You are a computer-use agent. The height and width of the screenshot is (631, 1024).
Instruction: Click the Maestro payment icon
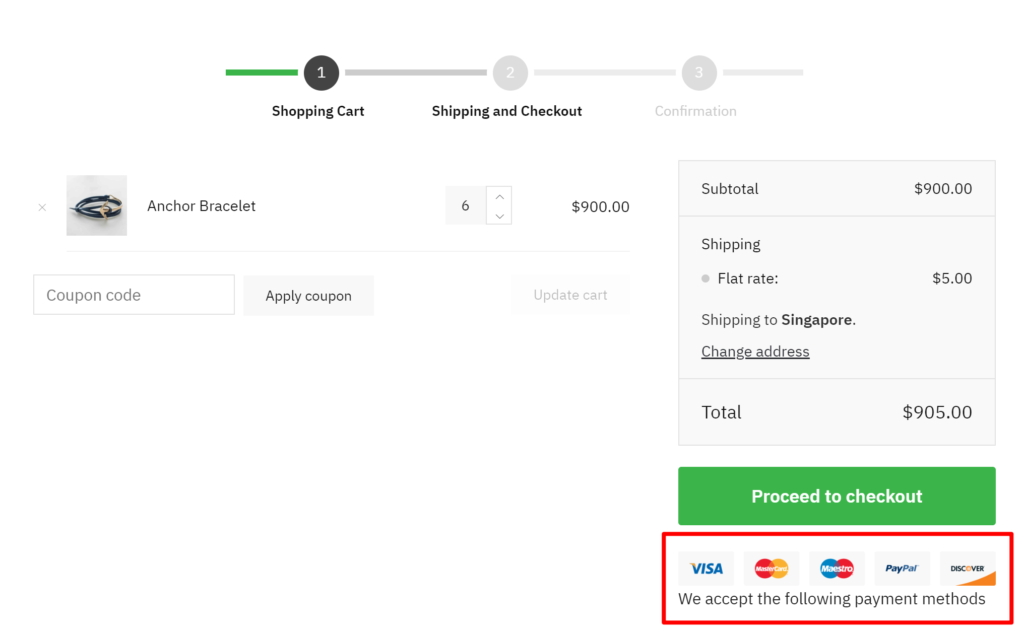[x=837, y=568]
